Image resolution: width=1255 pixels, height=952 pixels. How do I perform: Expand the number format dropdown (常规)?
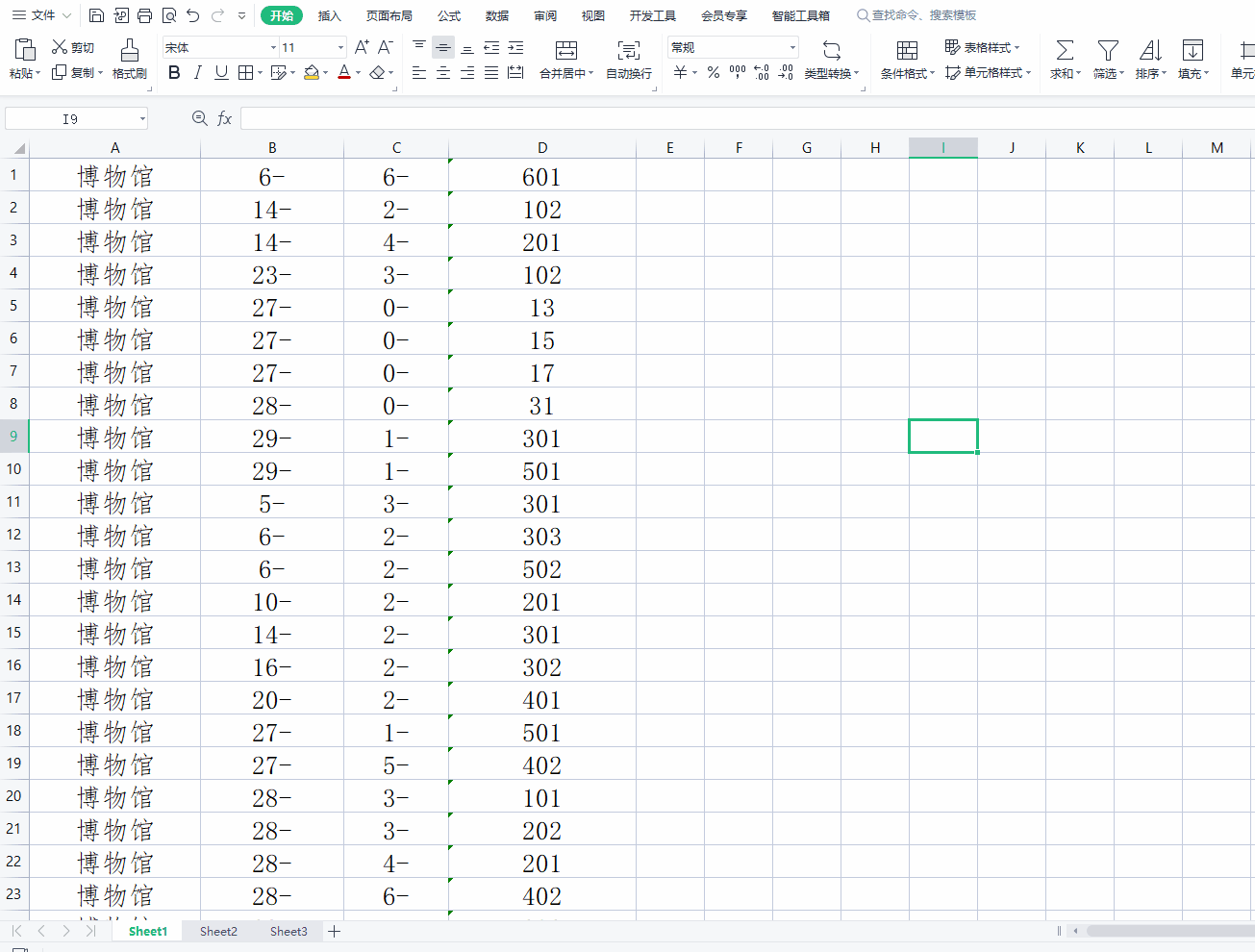pyautogui.click(x=792, y=47)
